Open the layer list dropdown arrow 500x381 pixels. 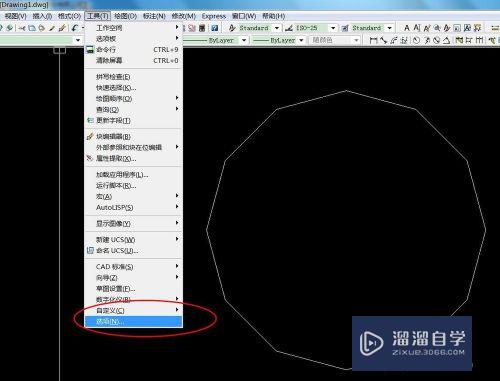click(x=78, y=41)
